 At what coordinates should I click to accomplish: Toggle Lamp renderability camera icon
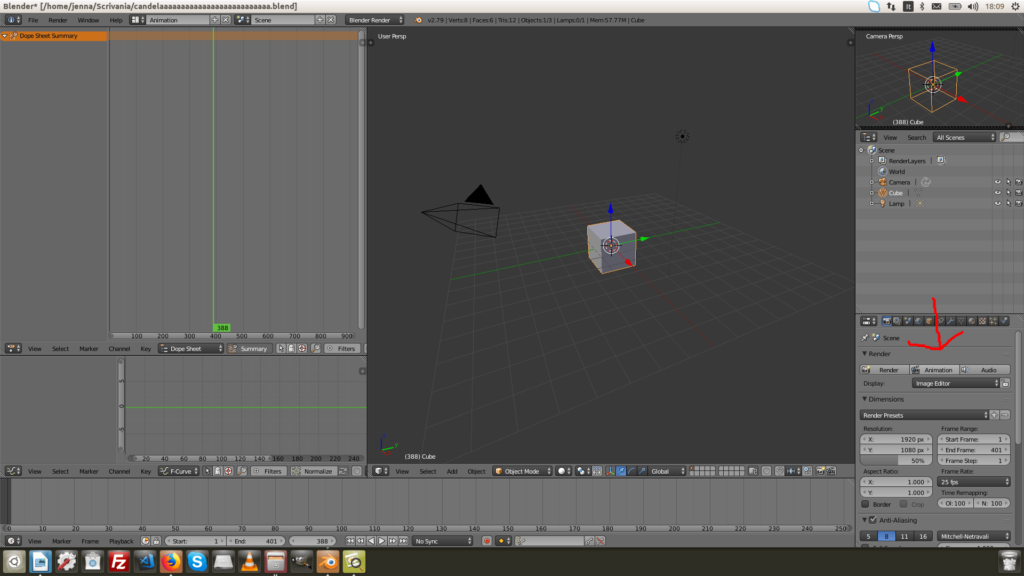(1018, 204)
